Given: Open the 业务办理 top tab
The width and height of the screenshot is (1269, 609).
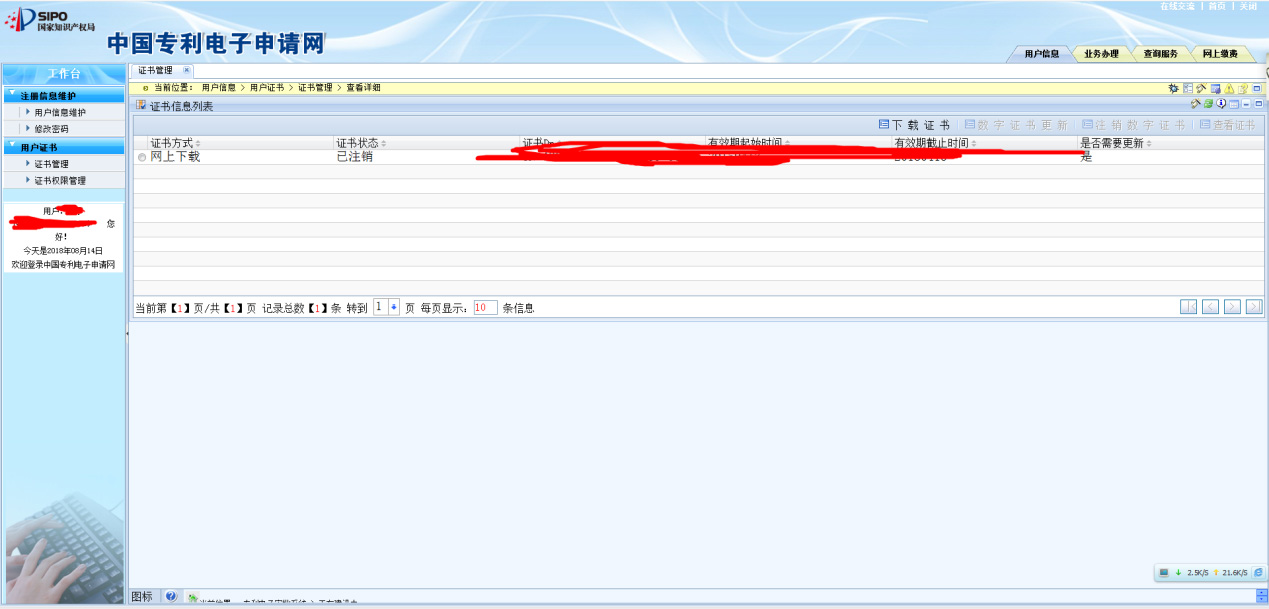Looking at the screenshot, I should (x=1101, y=54).
